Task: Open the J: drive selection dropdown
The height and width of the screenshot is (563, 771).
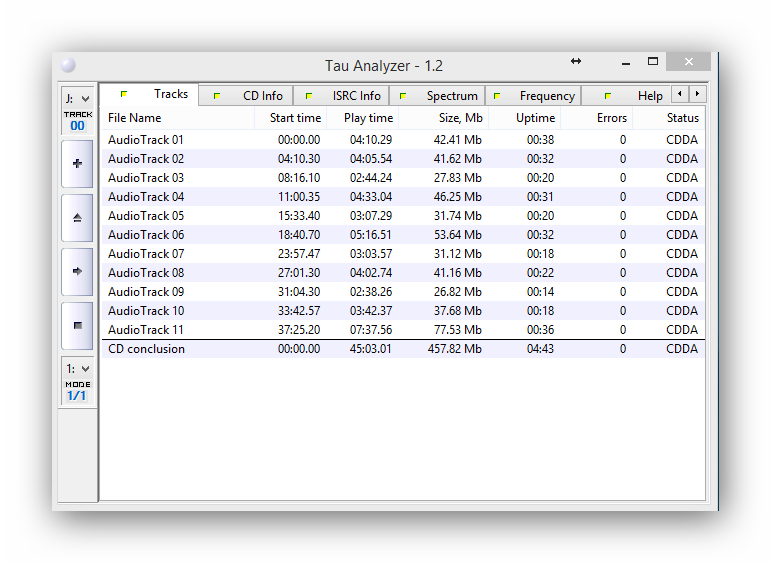Action: click(x=77, y=98)
